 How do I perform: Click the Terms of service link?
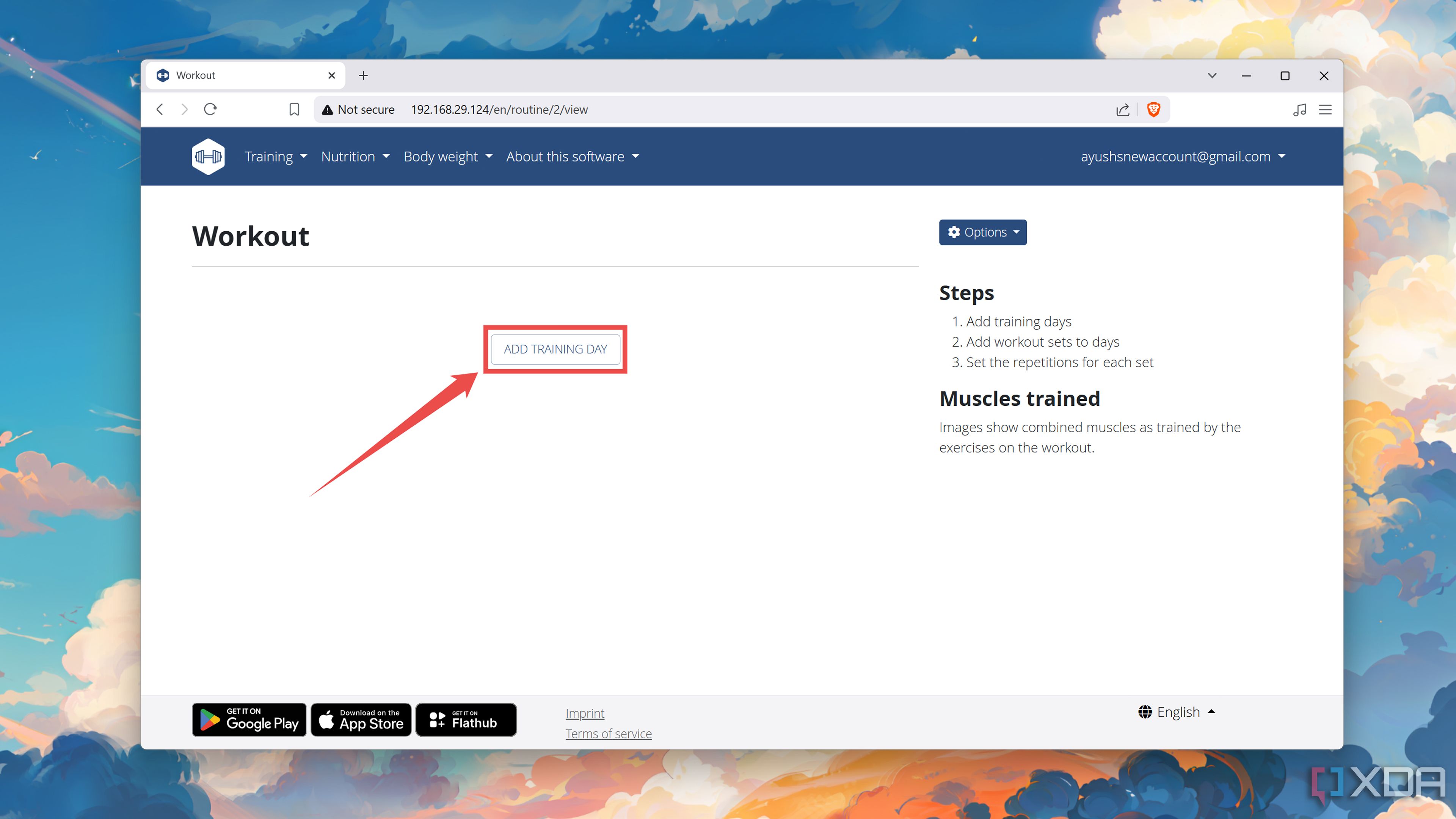[609, 733]
